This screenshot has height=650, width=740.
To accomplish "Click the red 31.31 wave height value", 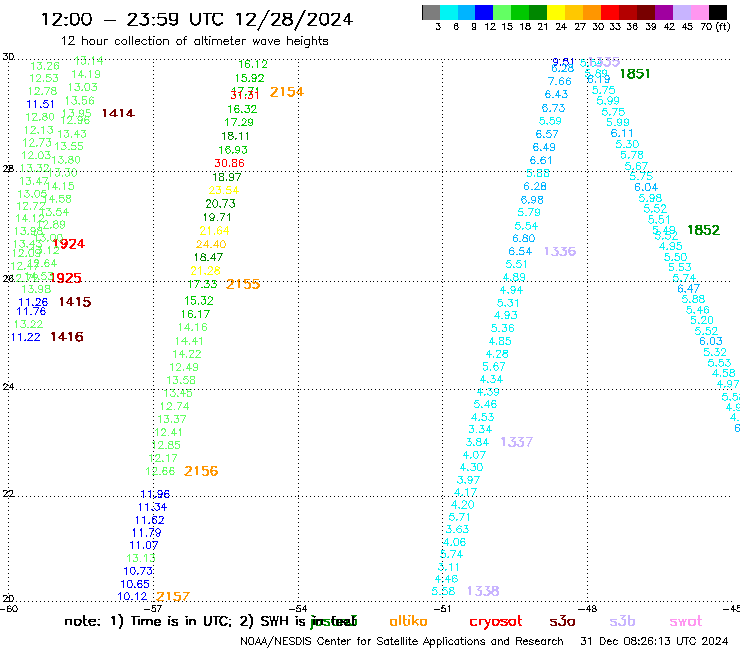I will tap(245, 95).
